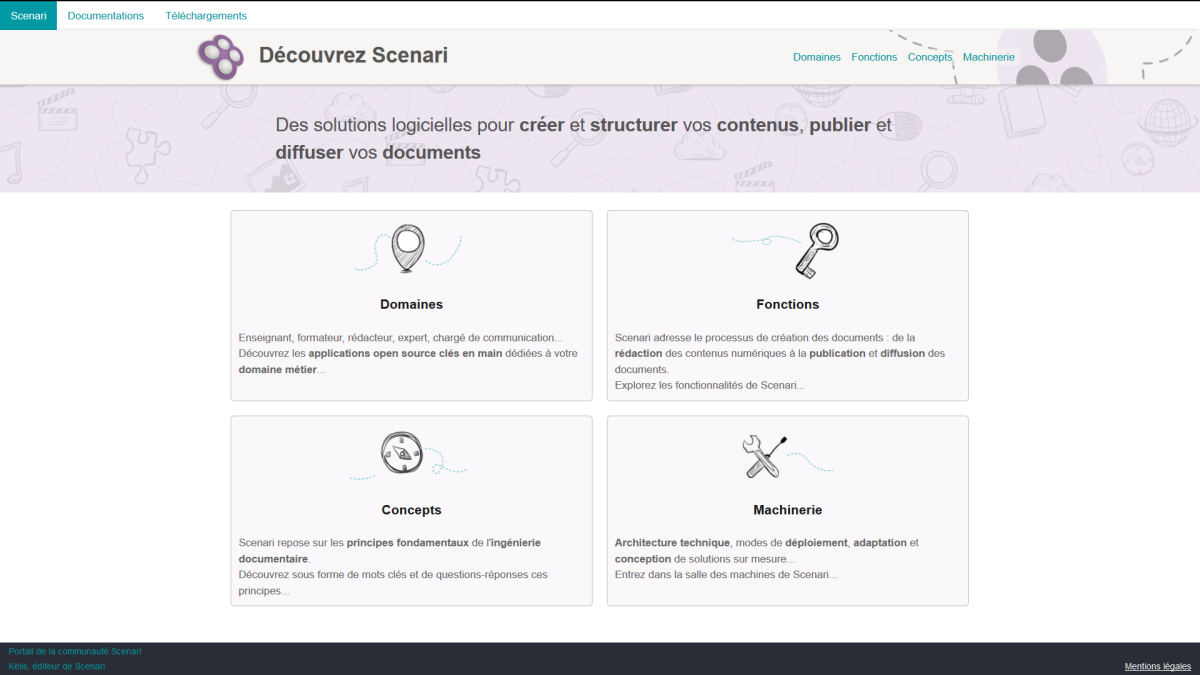This screenshot has height=675, width=1200.
Task: Click 'Architecture technique' bold text
Action: pyautogui.click(x=672, y=543)
